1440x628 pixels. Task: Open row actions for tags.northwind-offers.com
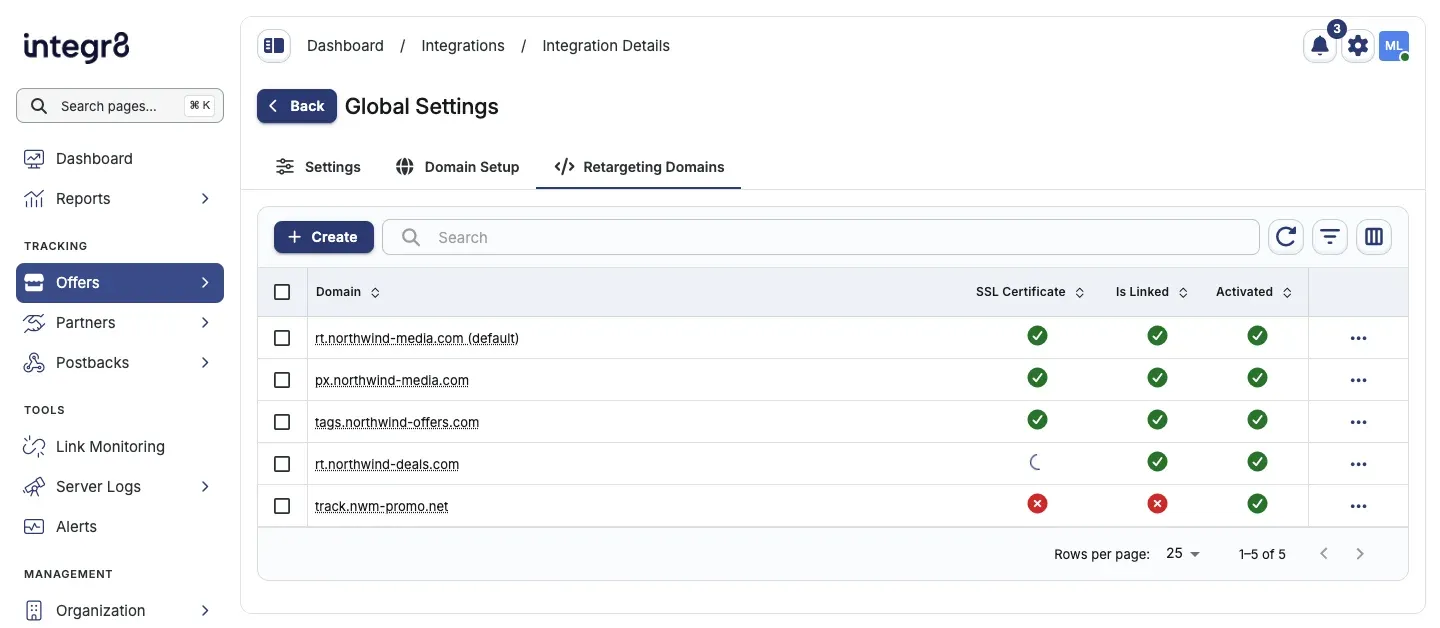click(x=1358, y=422)
